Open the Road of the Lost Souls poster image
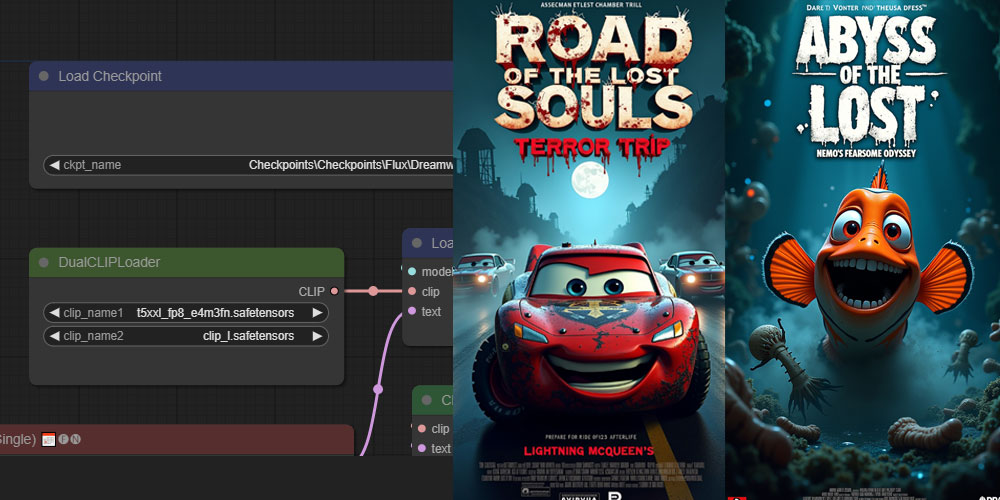The width and height of the screenshot is (1000, 500). click(x=589, y=250)
